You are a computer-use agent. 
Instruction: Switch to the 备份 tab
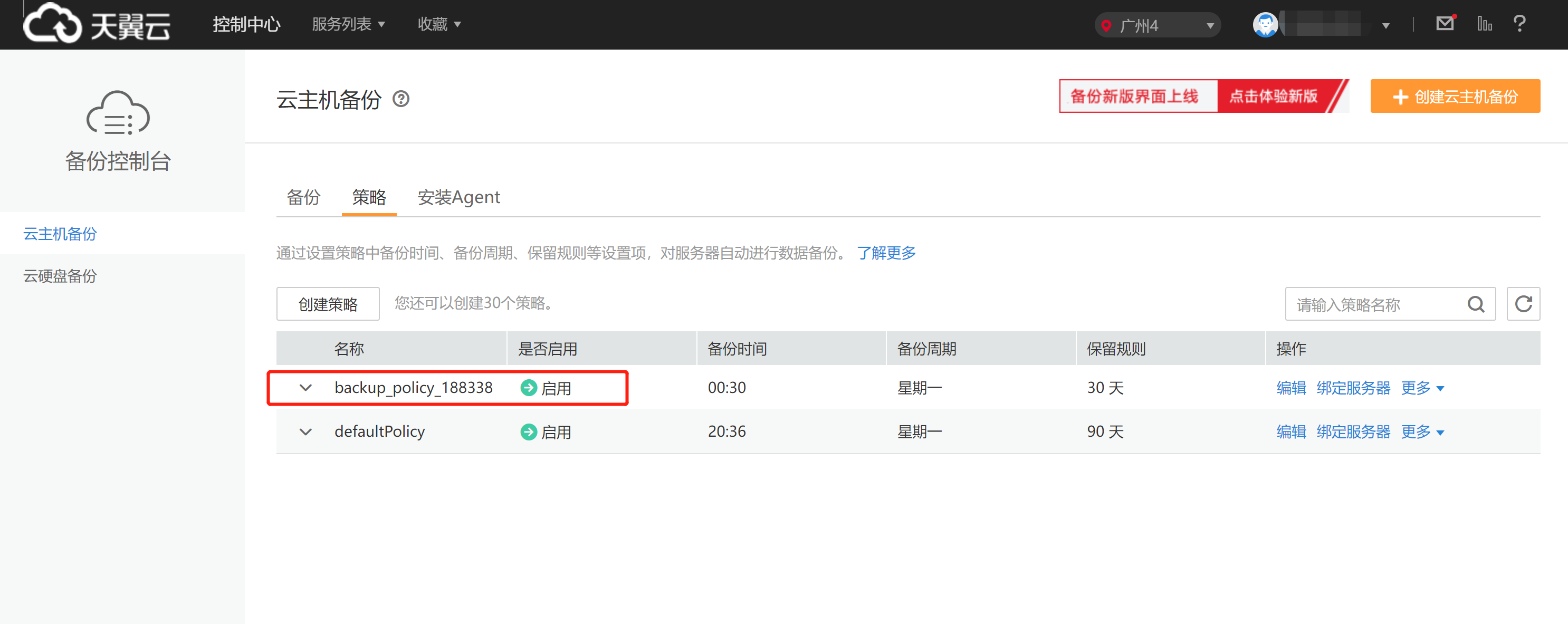tap(303, 197)
